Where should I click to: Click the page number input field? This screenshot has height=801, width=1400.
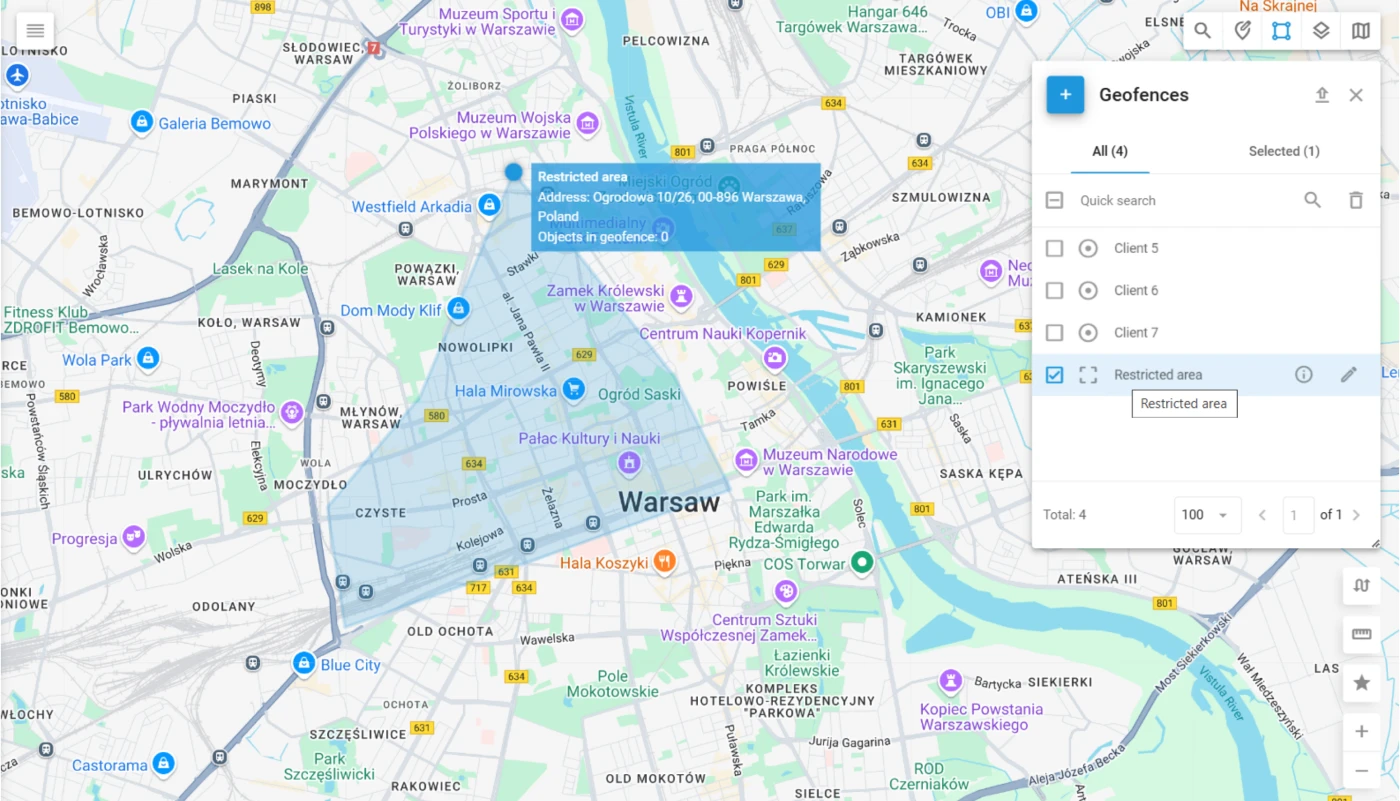pyautogui.click(x=1298, y=515)
